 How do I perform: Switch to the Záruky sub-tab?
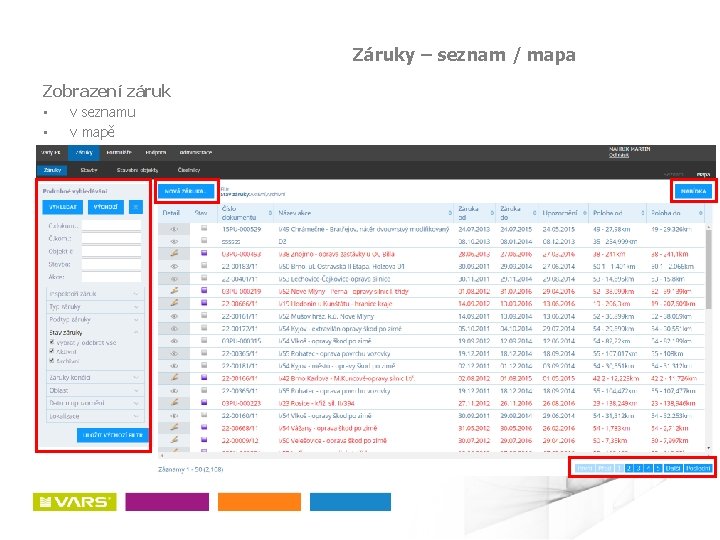[x=52, y=170]
